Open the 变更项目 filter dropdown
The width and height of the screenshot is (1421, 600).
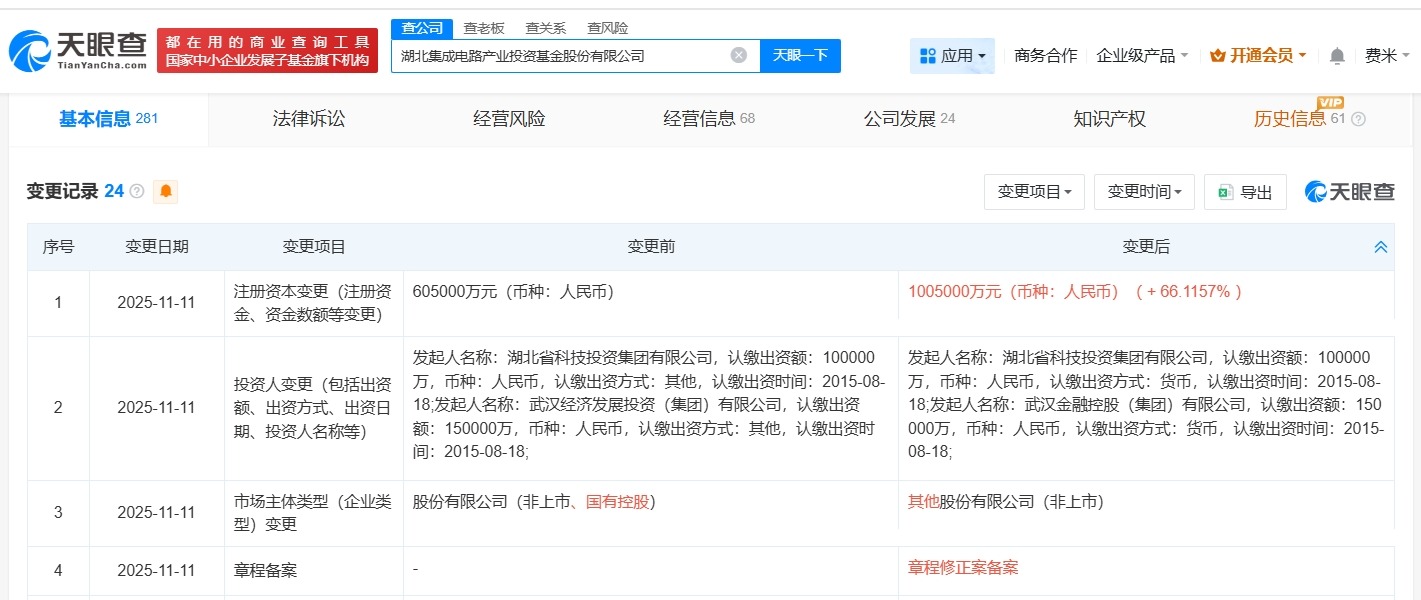click(x=1034, y=192)
